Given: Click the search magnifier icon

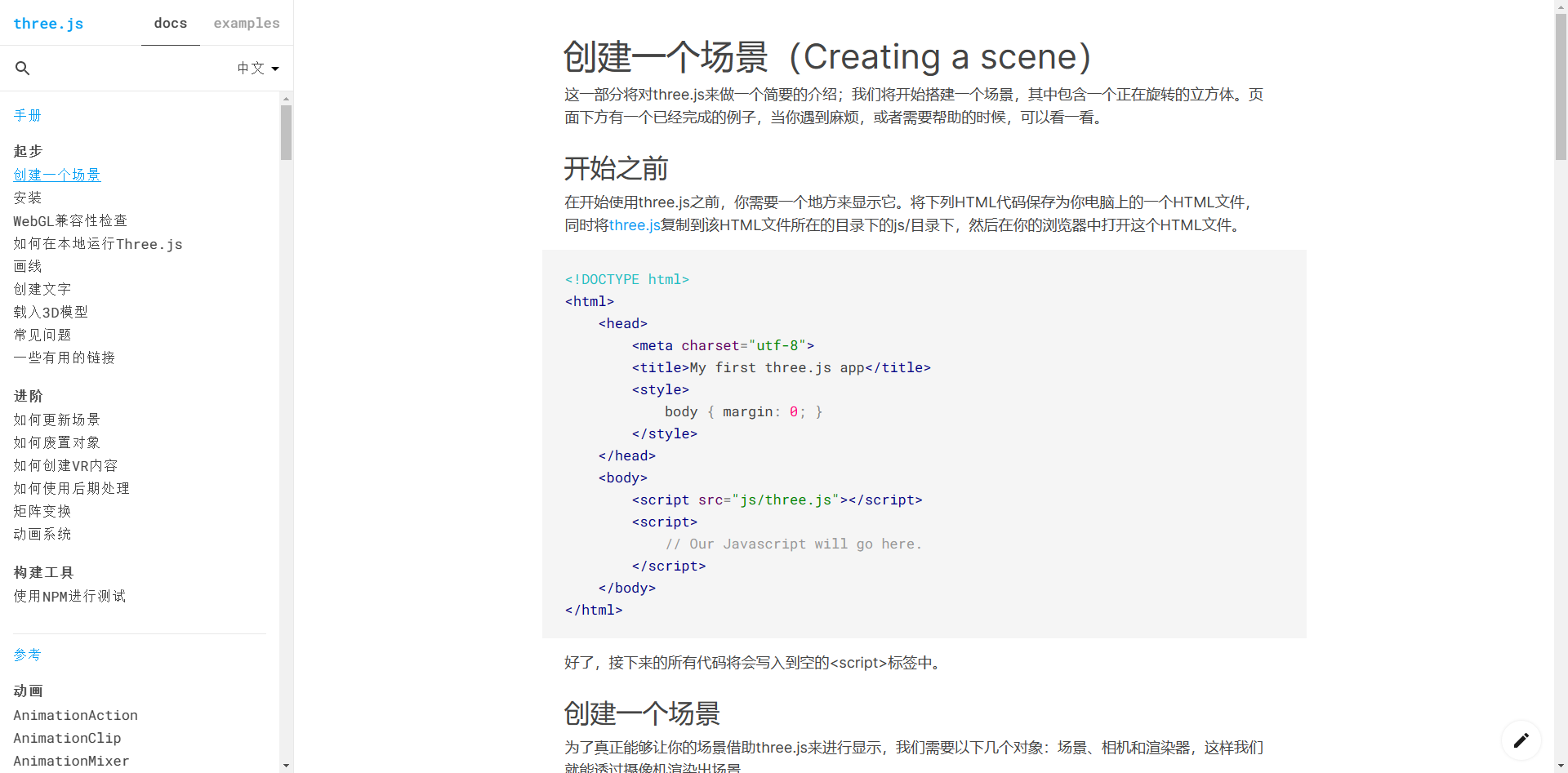Looking at the screenshot, I should pos(23,69).
